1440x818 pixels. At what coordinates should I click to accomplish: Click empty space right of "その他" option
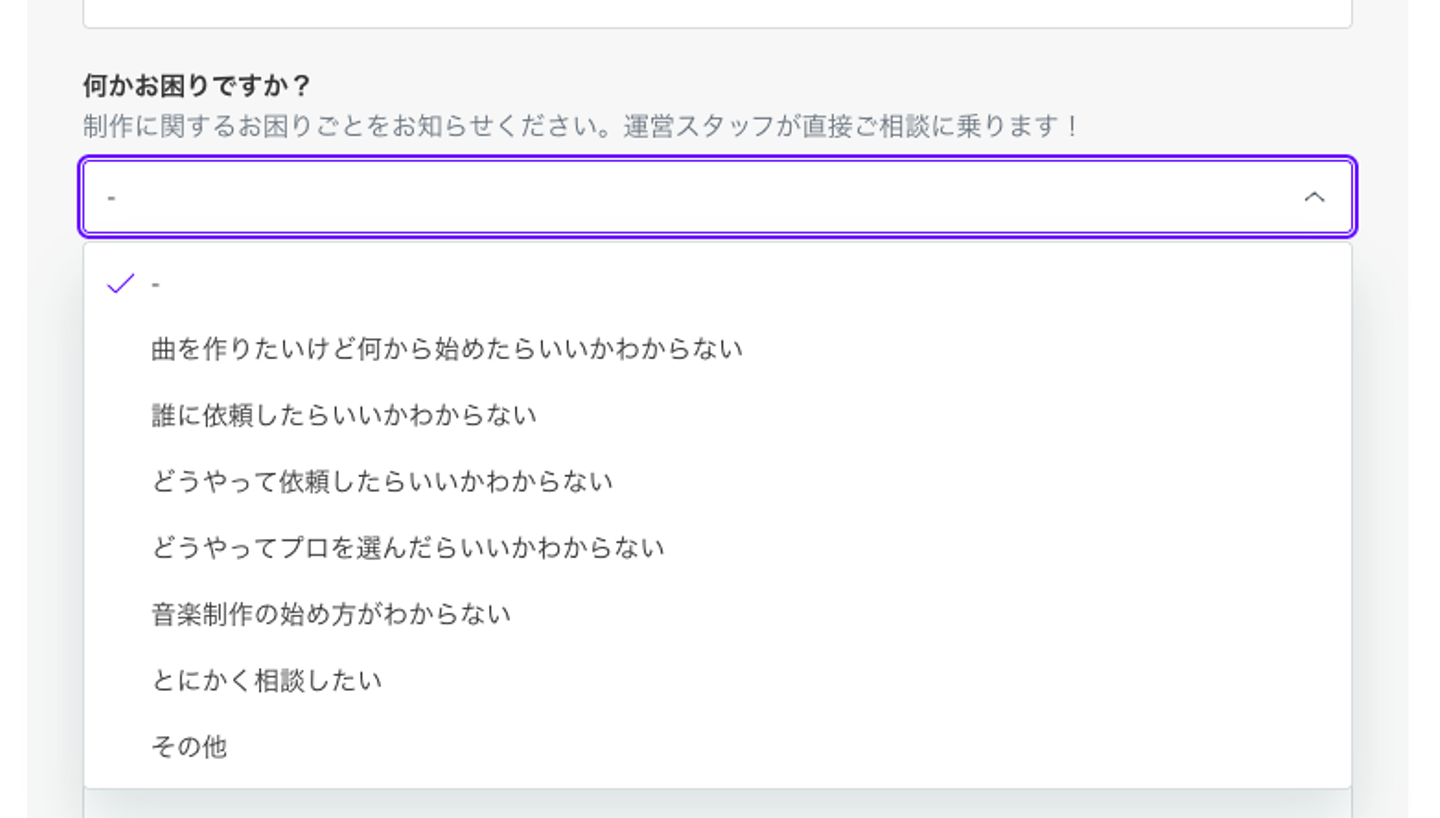(800, 747)
